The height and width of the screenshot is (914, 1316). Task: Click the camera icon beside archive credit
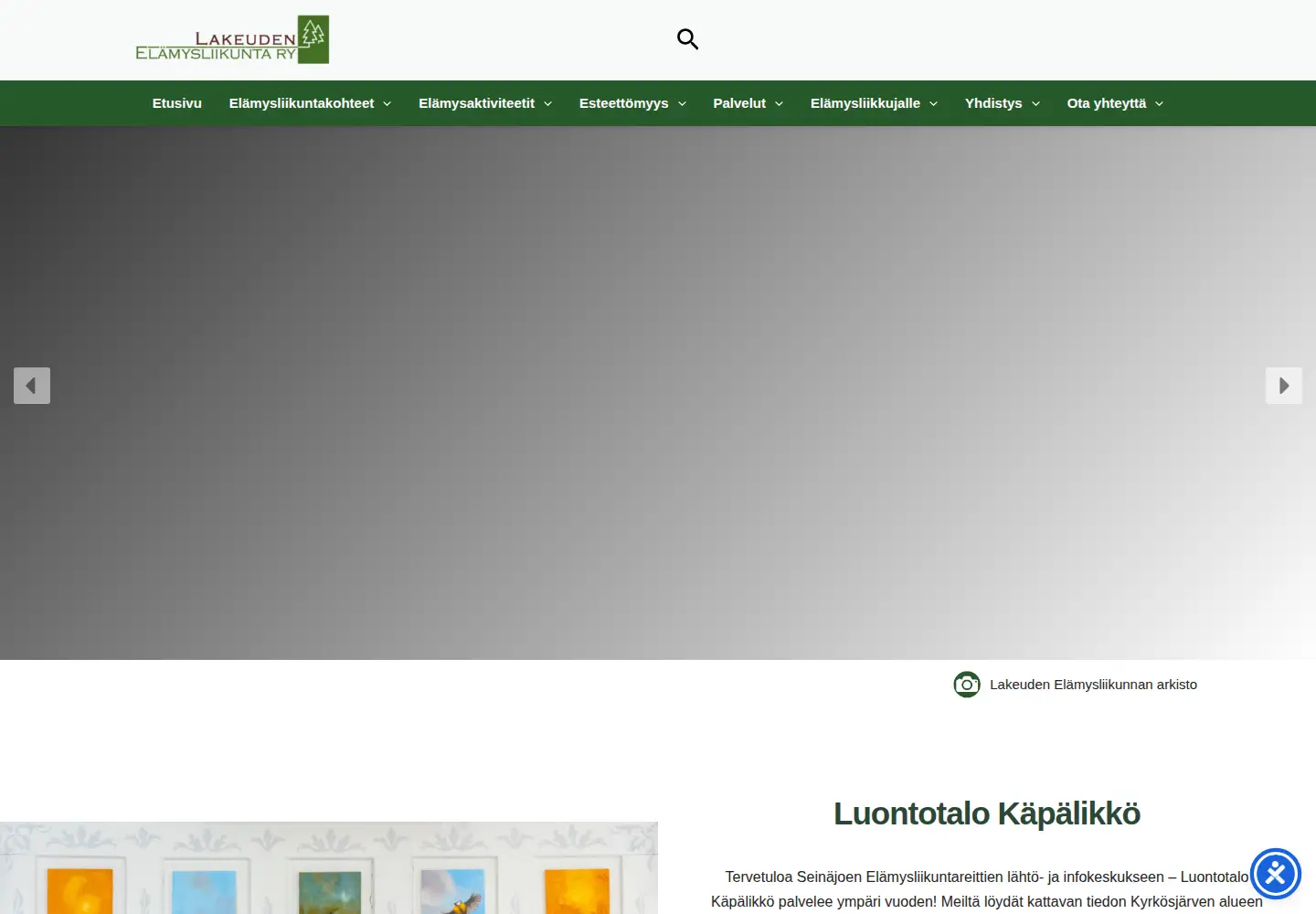pyautogui.click(x=967, y=685)
